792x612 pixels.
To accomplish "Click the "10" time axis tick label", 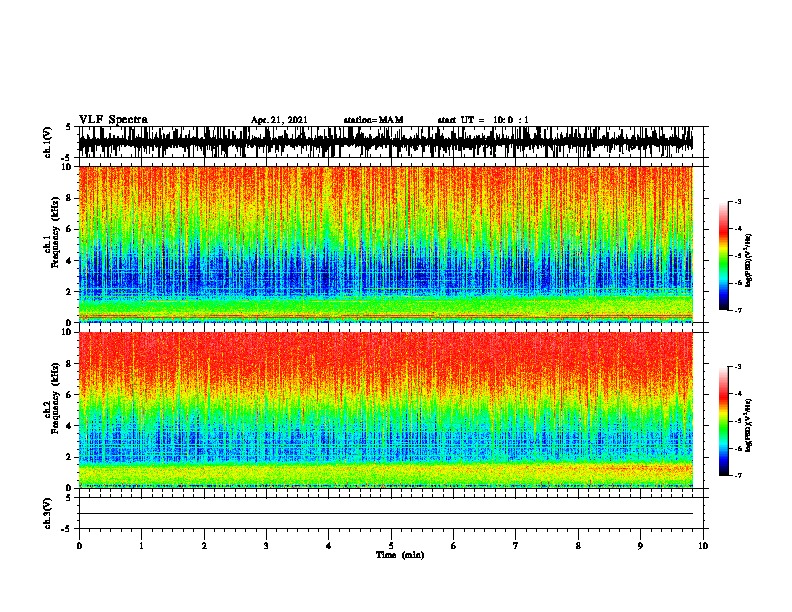I will pos(703,546).
